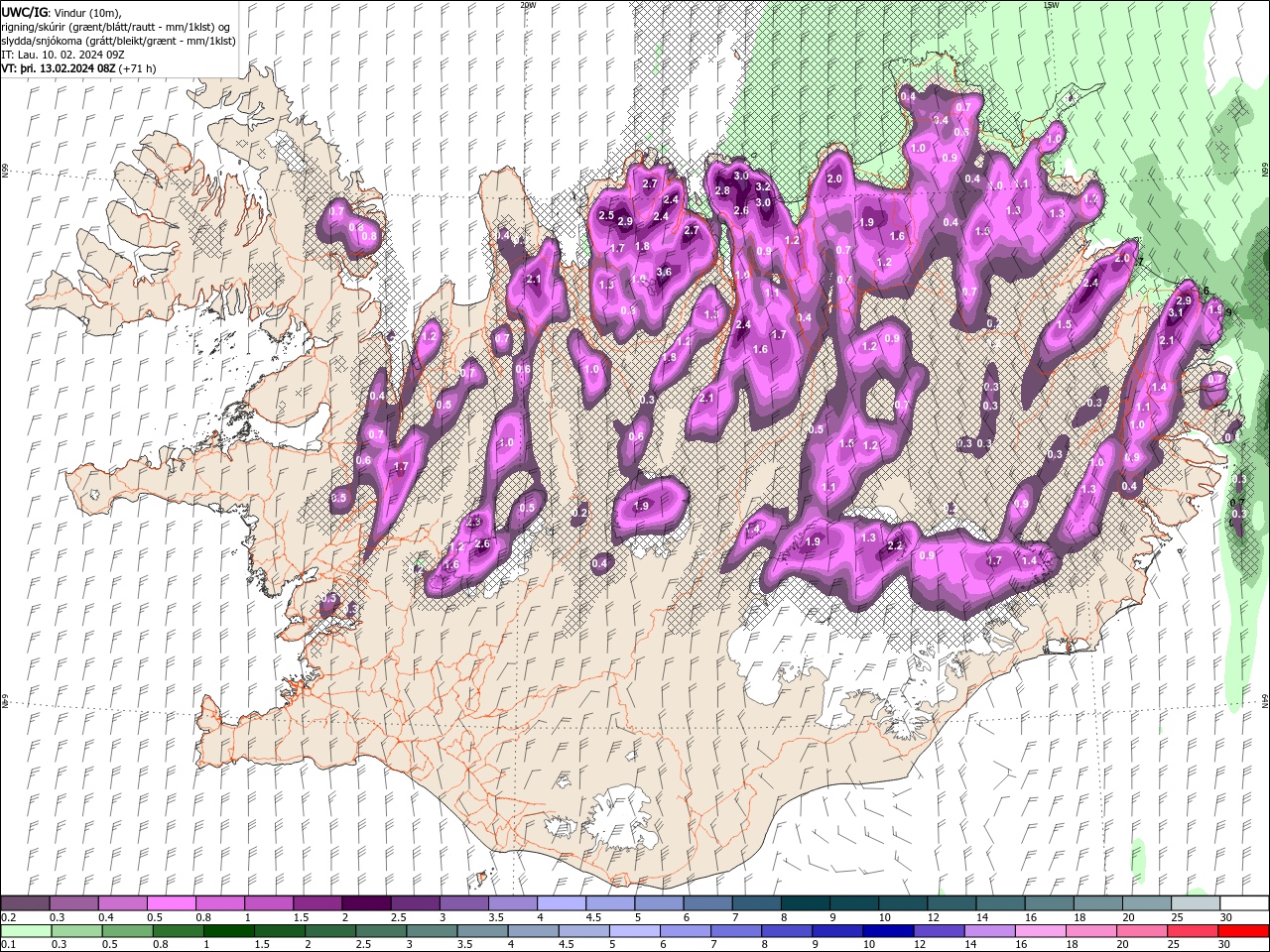Click the '3.1' snowfall value in the east
1270x952 pixels.
click(1176, 312)
